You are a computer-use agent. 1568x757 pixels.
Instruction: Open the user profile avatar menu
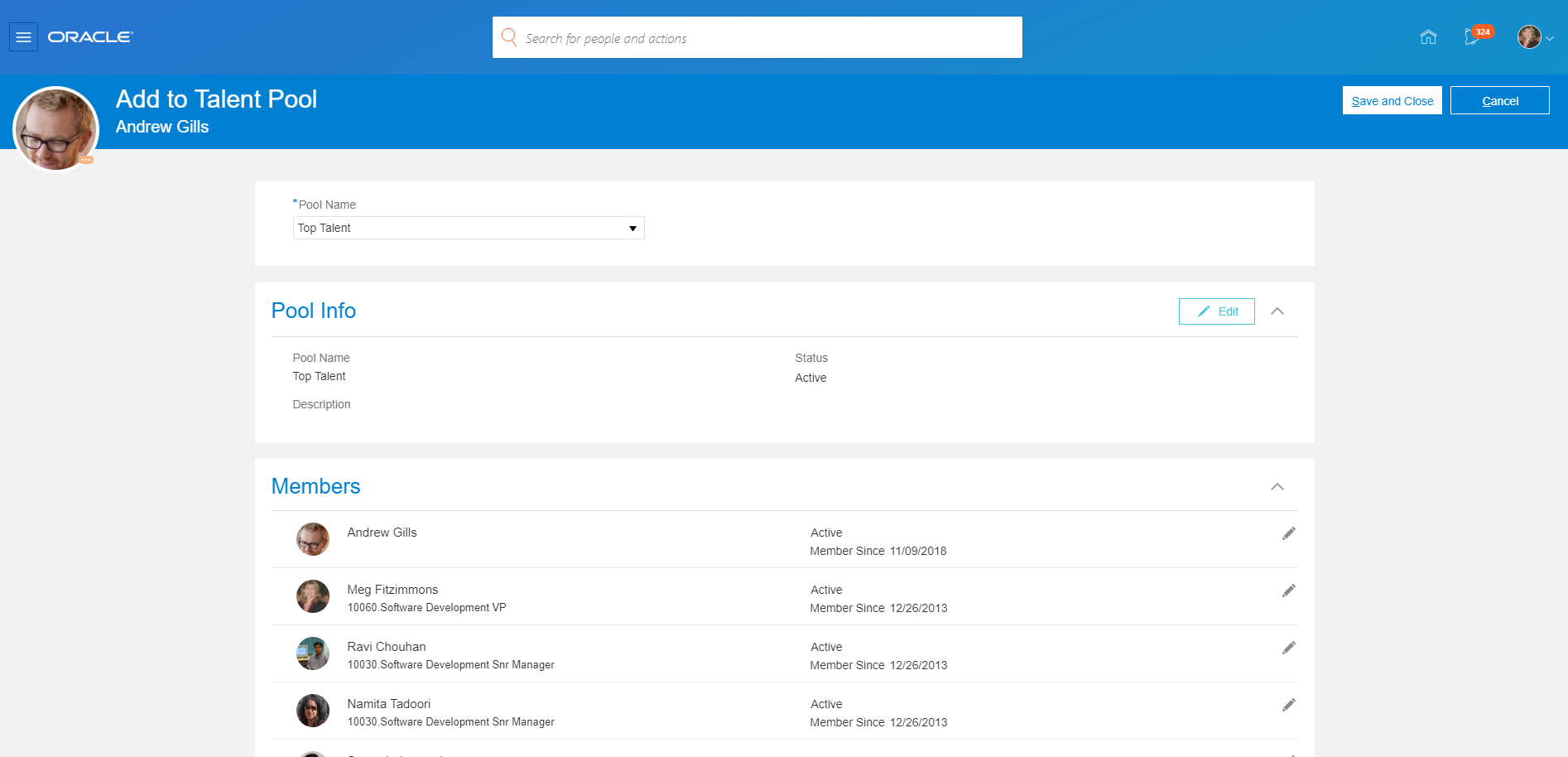click(1535, 37)
